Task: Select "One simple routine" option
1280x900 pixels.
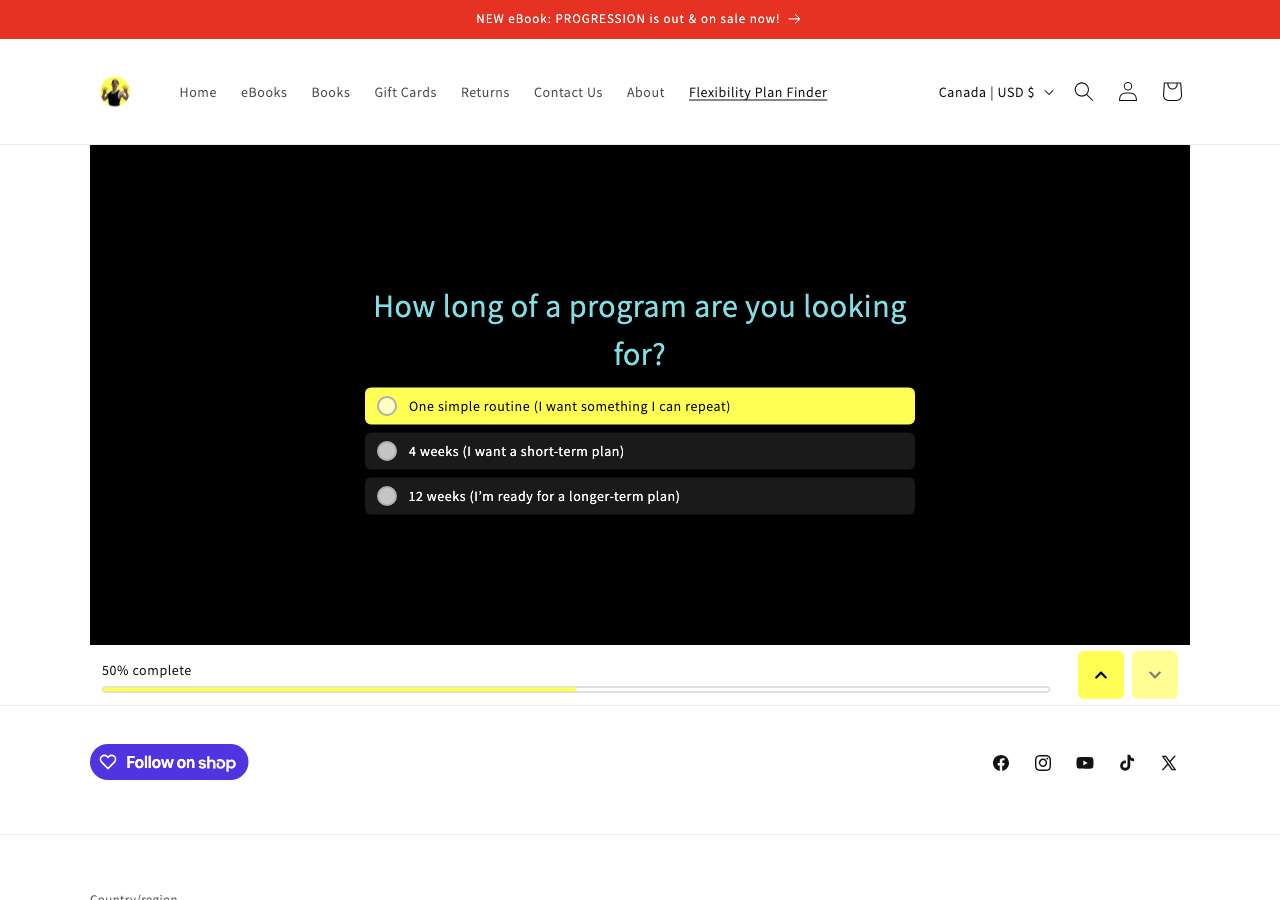Action: 640,406
